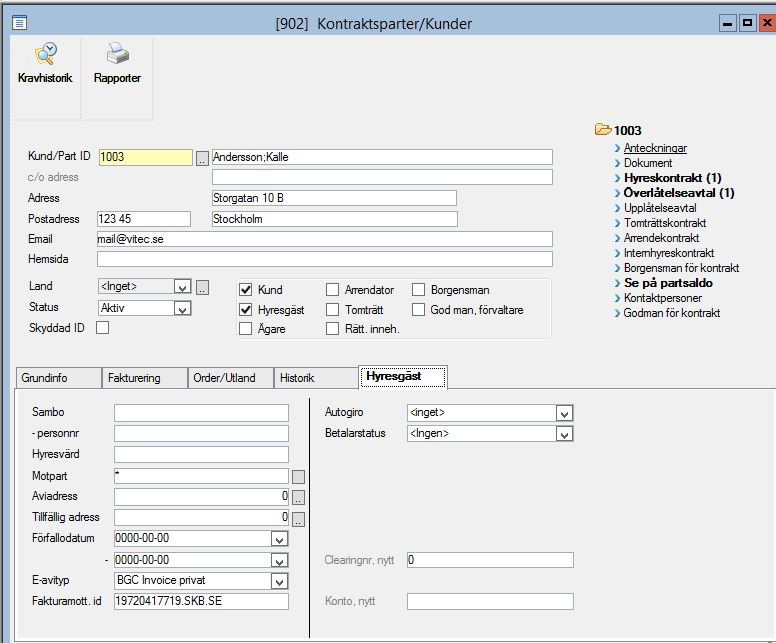The image size is (776, 643).
Task: Toggle the Kund checkbox
Action: tap(245, 290)
